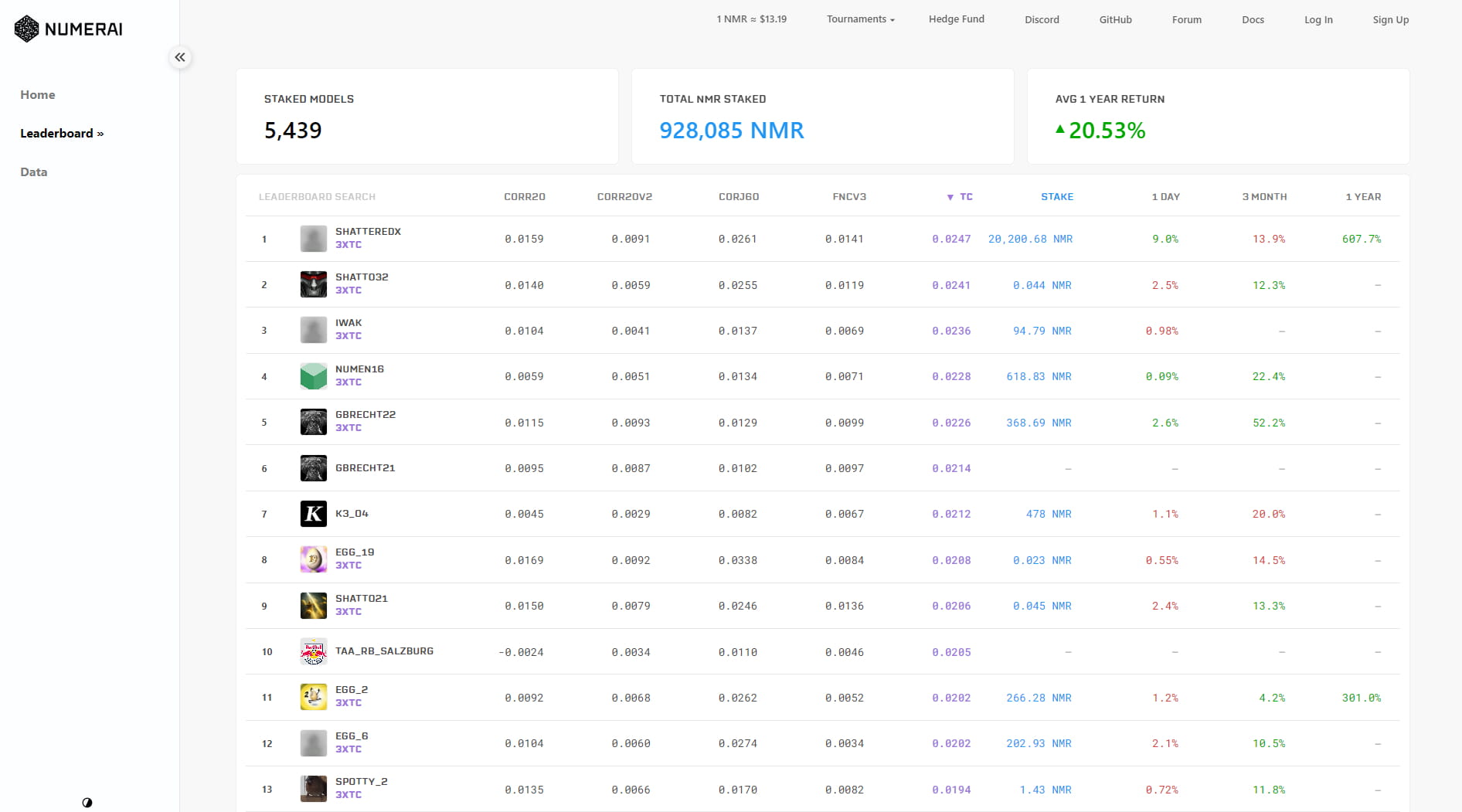This screenshot has height=812, width=1462.
Task: Click the EGG_2 yellow avatar
Action: [x=313, y=697]
